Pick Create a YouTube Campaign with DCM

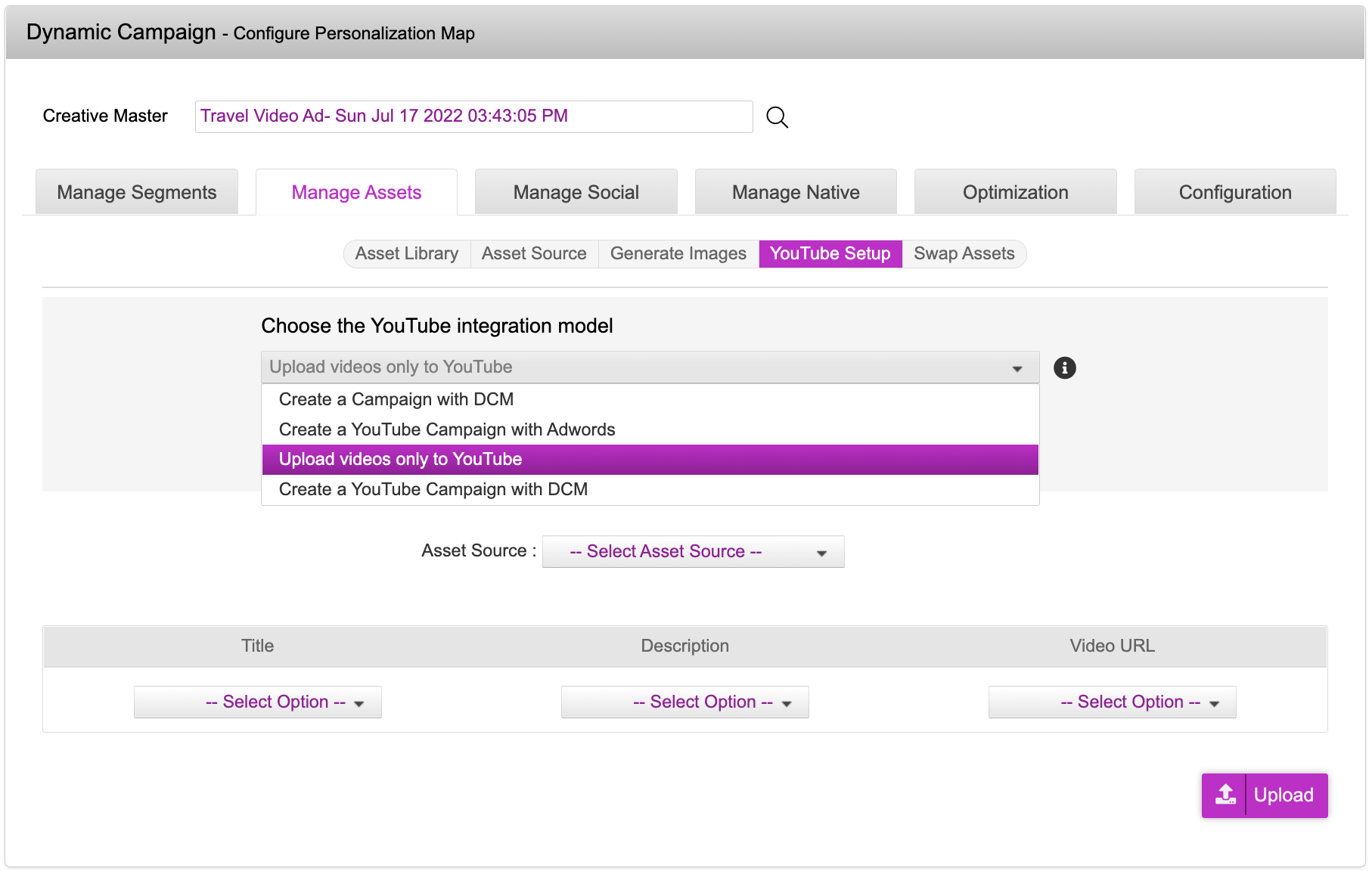point(433,489)
